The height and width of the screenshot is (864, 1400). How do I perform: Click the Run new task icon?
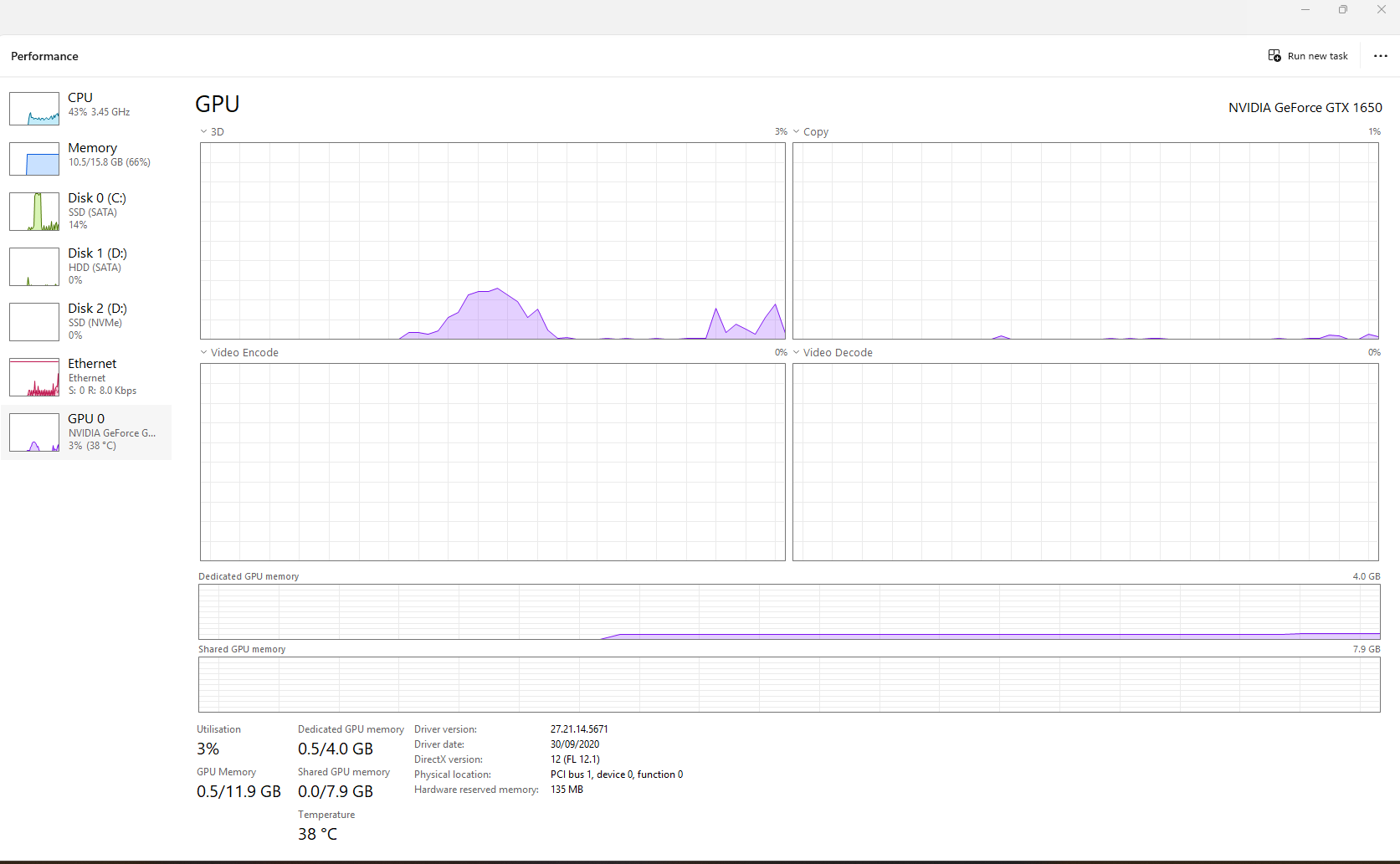[1274, 56]
